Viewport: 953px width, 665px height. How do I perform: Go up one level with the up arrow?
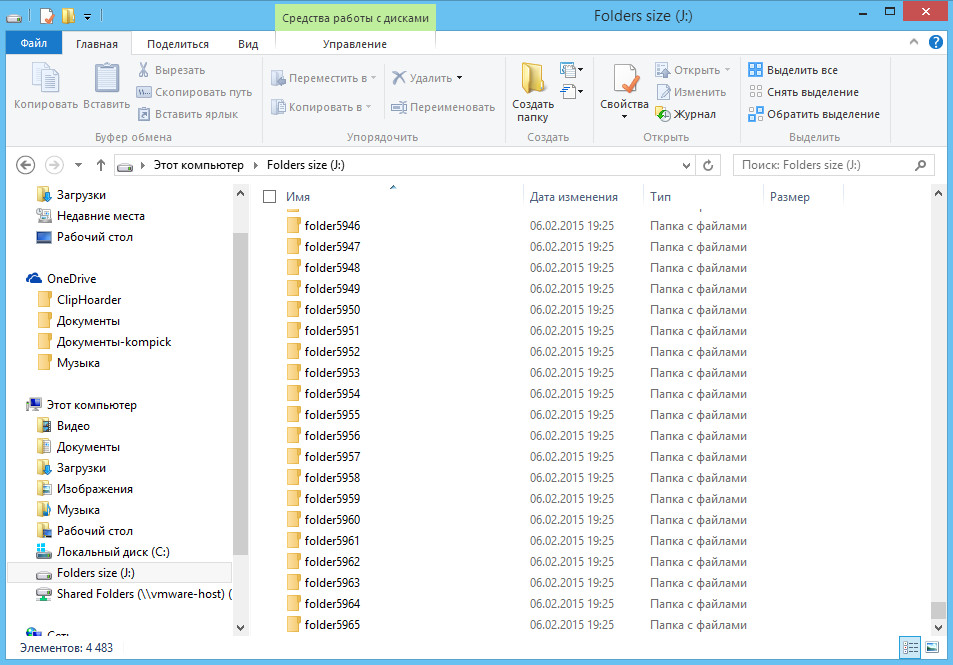click(101, 165)
